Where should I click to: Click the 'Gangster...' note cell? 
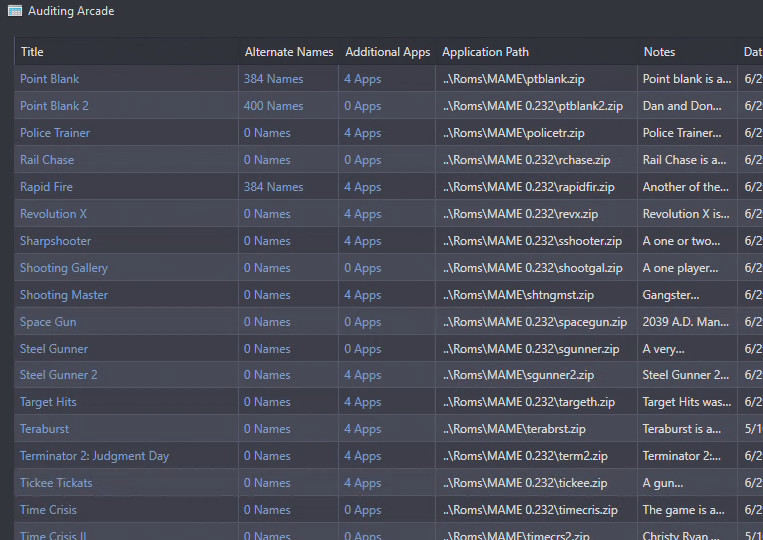coord(687,295)
